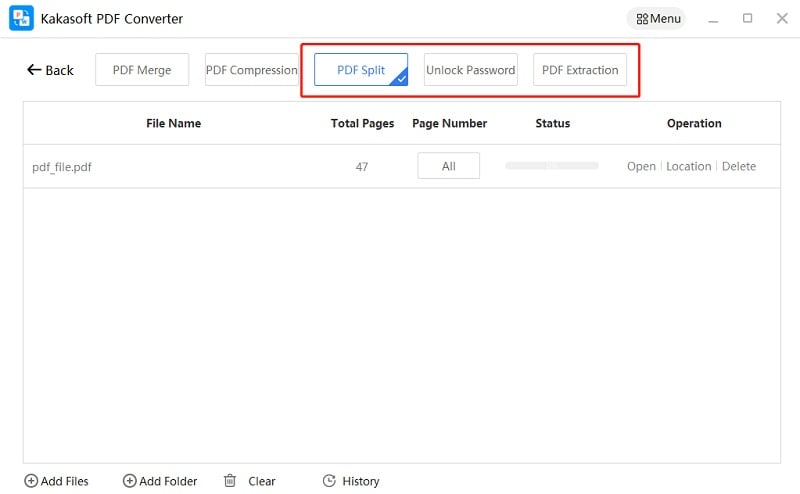
Task: Click the Clear trash can icon
Action: pyautogui.click(x=230, y=481)
